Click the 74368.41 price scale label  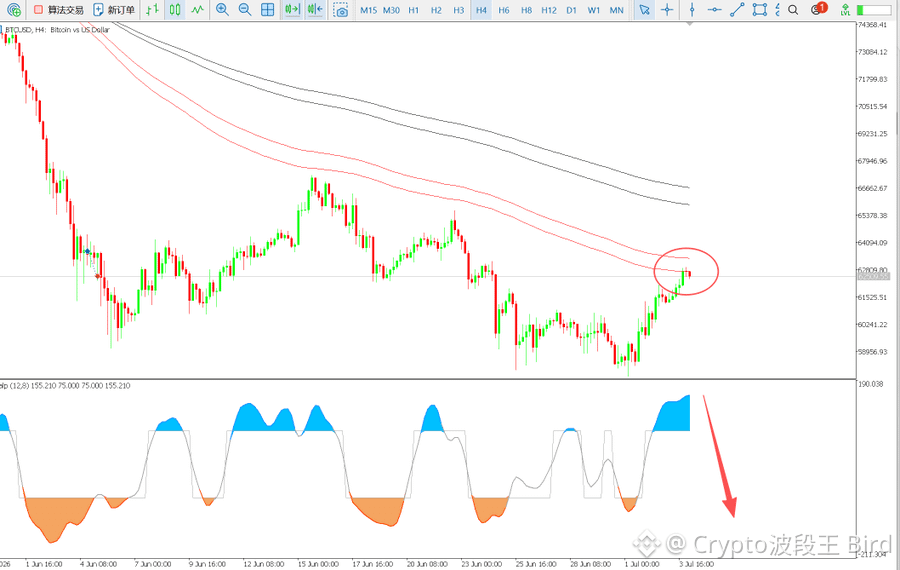(x=872, y=25)
